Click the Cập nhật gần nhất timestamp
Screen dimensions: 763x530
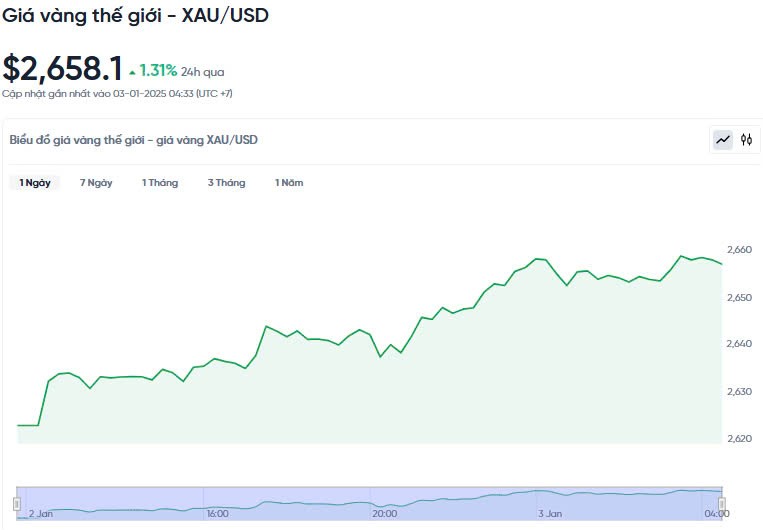[118, 93]
